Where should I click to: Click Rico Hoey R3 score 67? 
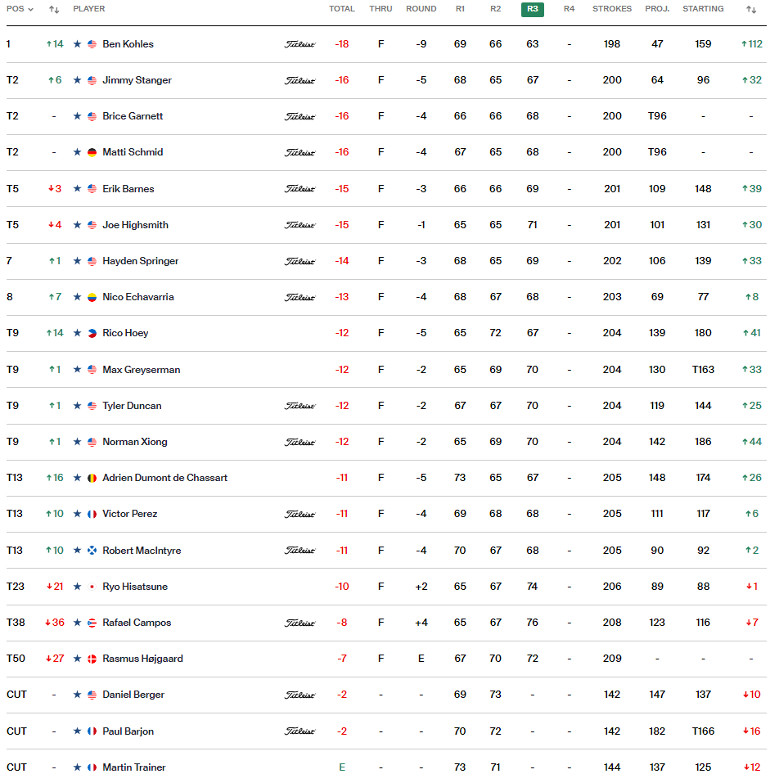533,333
